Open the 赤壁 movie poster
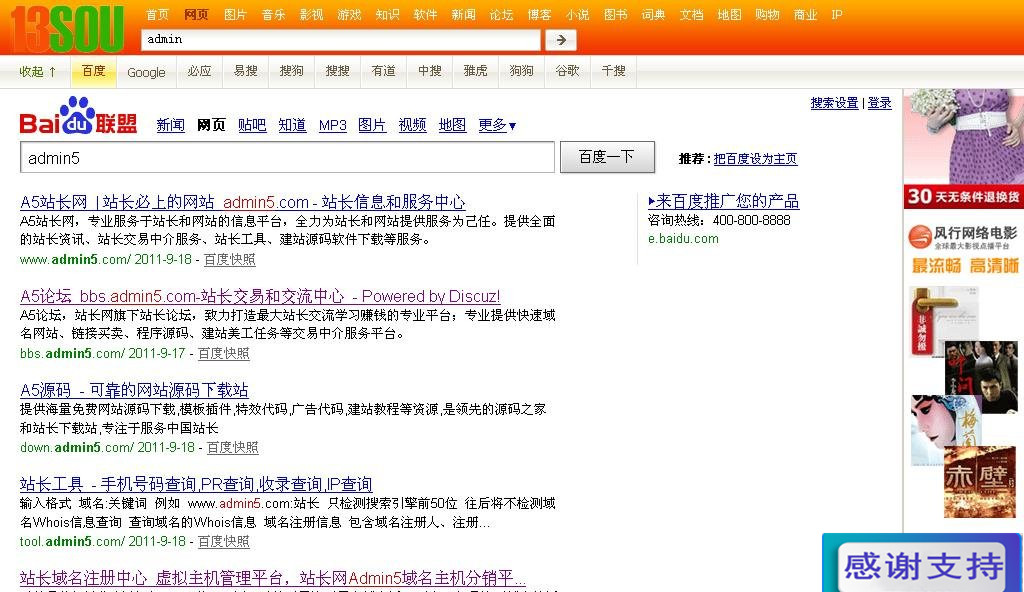Image resolution: width=1024 pixels, height=592 pixels. 980,482
